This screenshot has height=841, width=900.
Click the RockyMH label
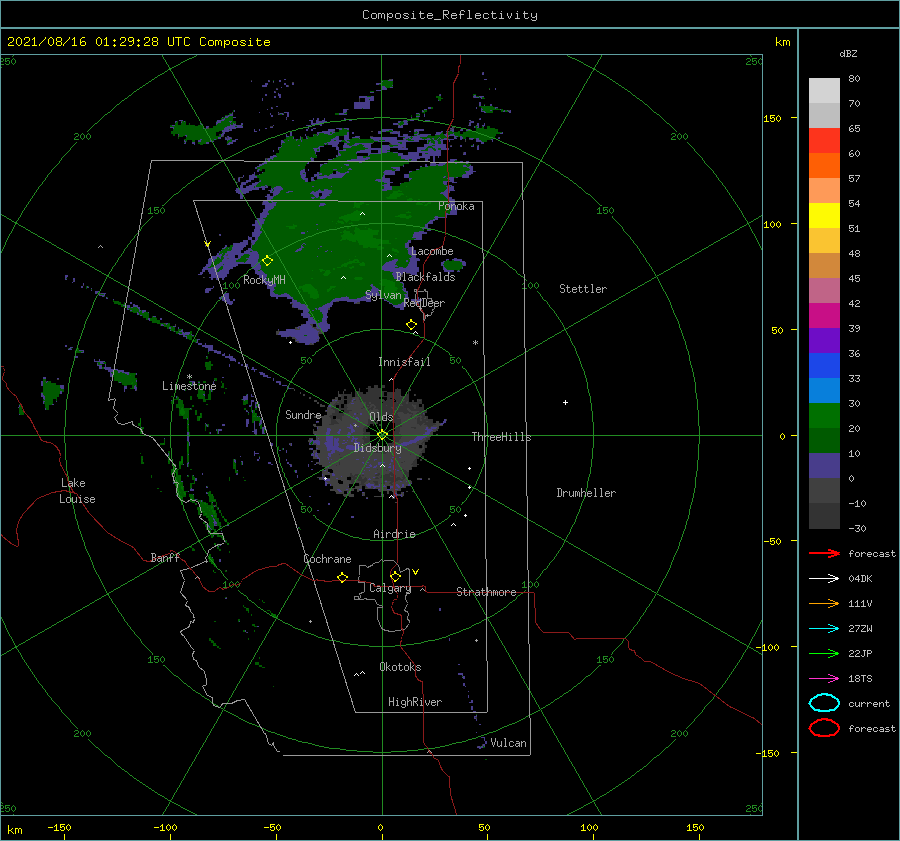[x=264, y=280]
